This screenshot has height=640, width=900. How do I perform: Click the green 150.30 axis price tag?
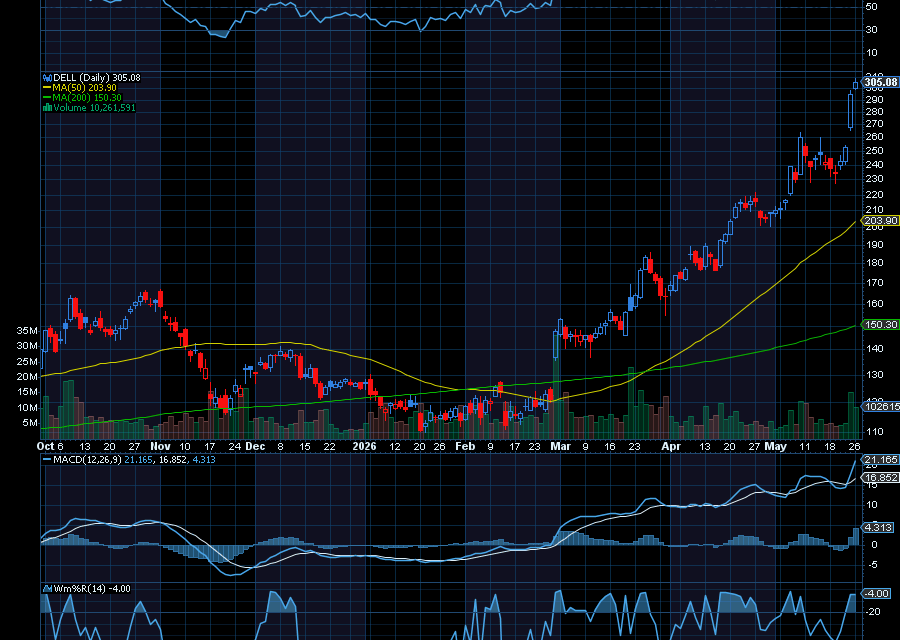tap(880, 324)
